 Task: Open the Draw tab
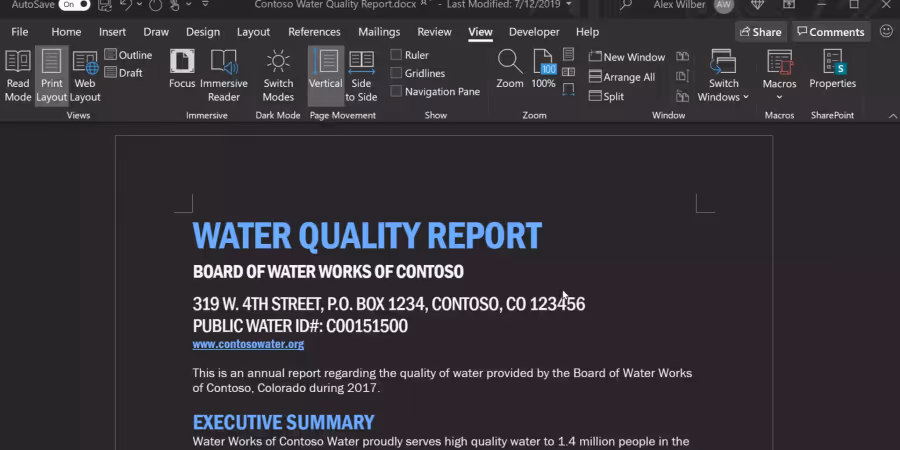click(156, 32)
